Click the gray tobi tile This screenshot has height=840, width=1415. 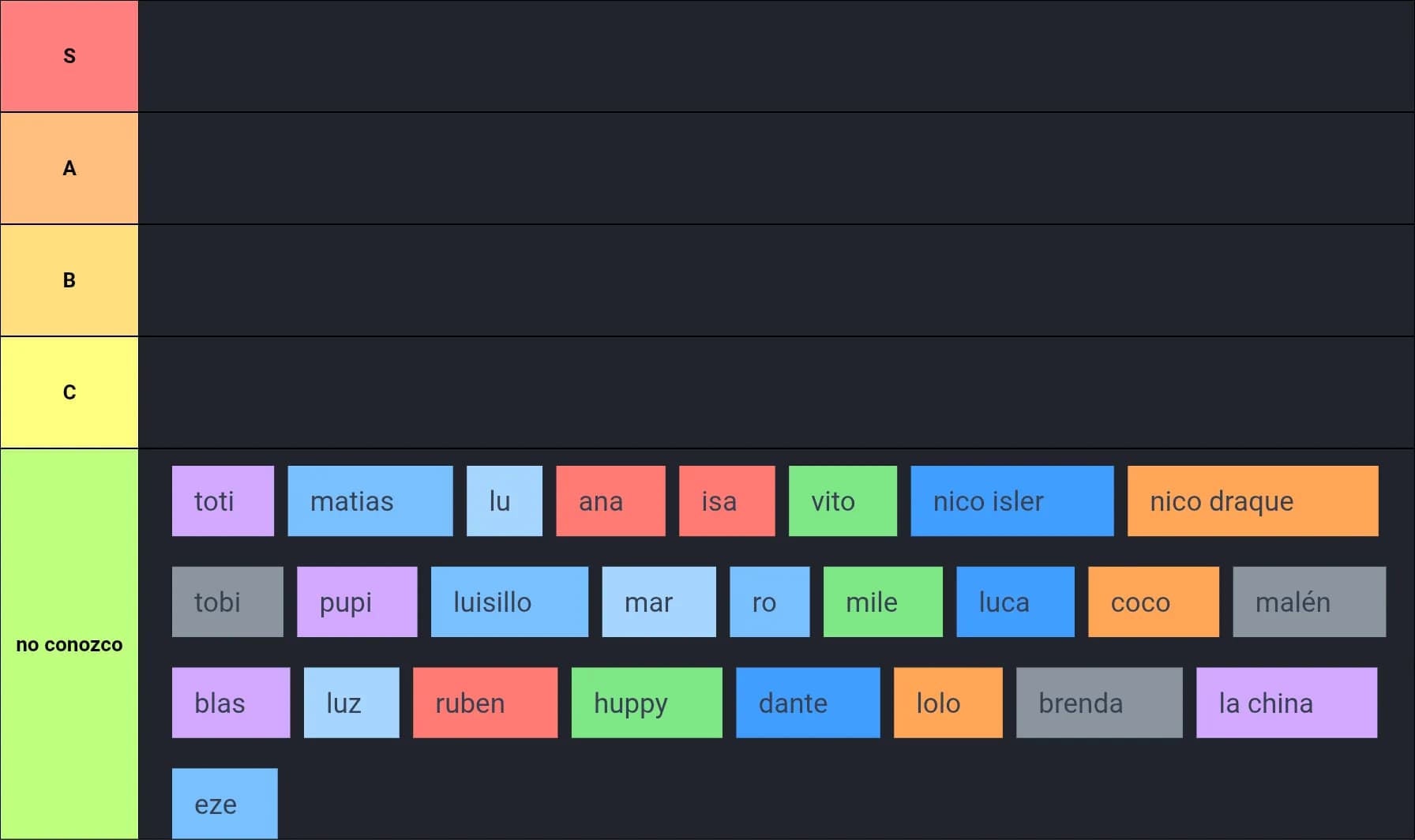(227, 602)
